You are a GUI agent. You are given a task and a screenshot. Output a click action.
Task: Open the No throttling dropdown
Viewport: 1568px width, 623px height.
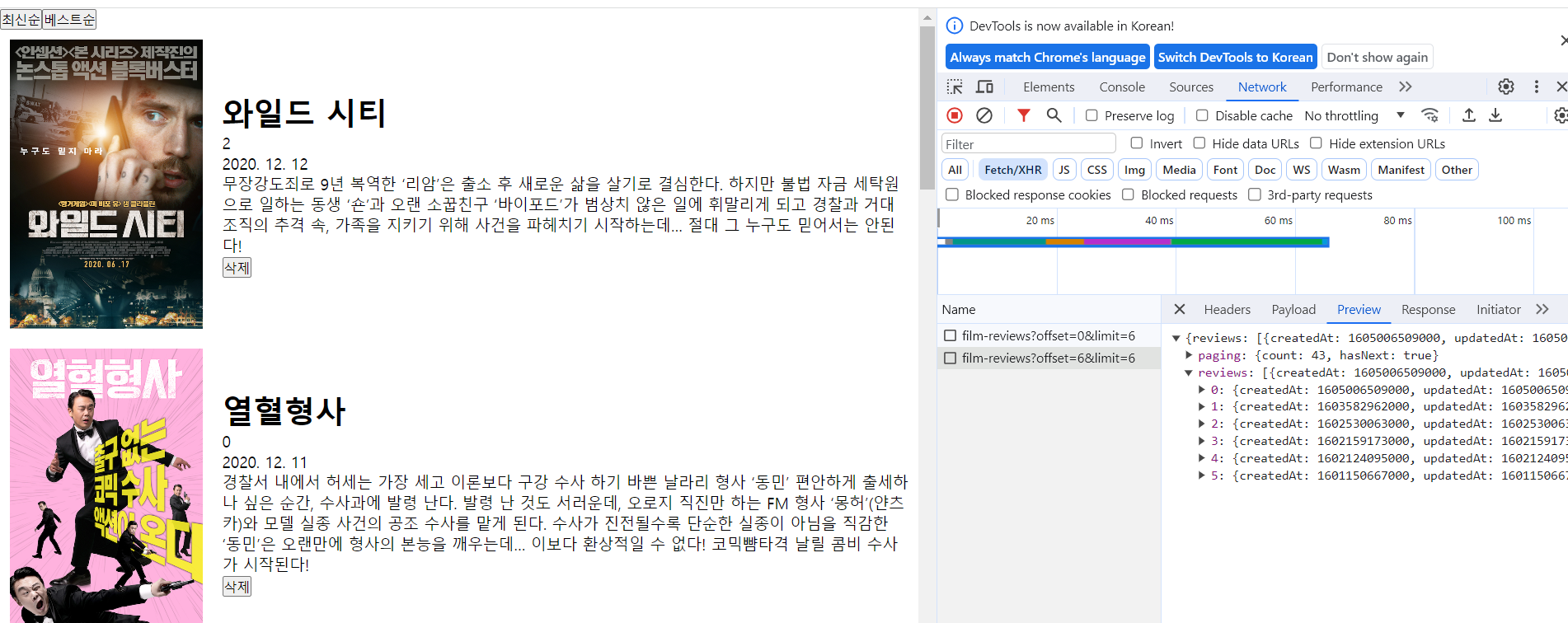click(1354, 115)
